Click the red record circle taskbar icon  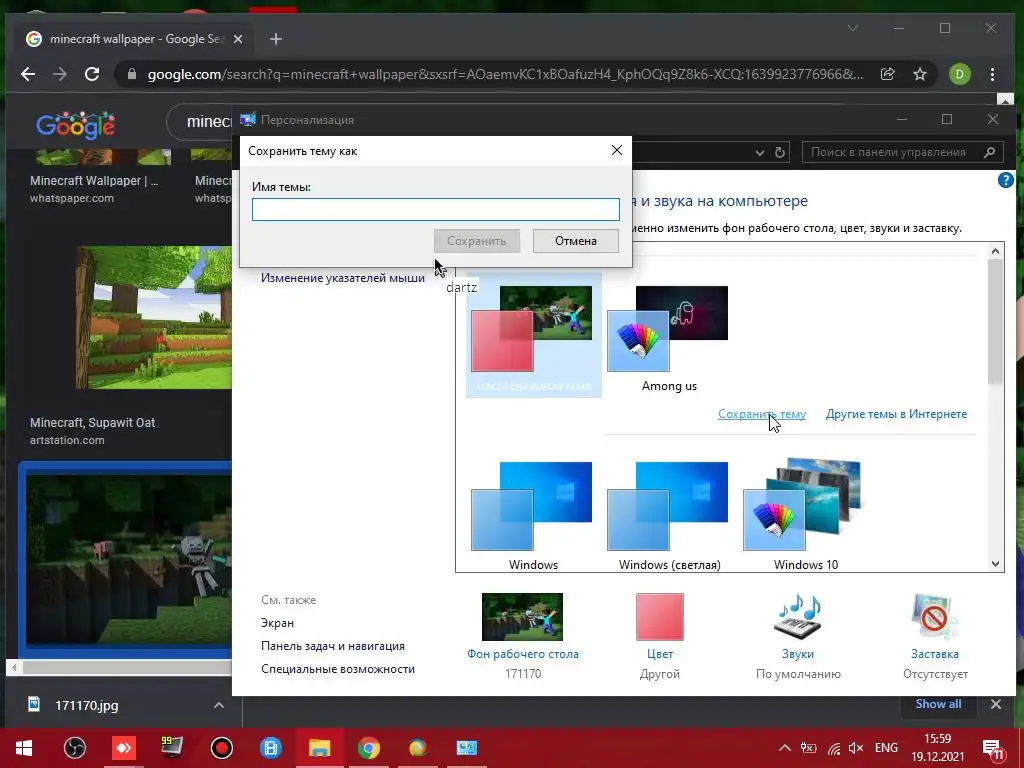point(221,748)
